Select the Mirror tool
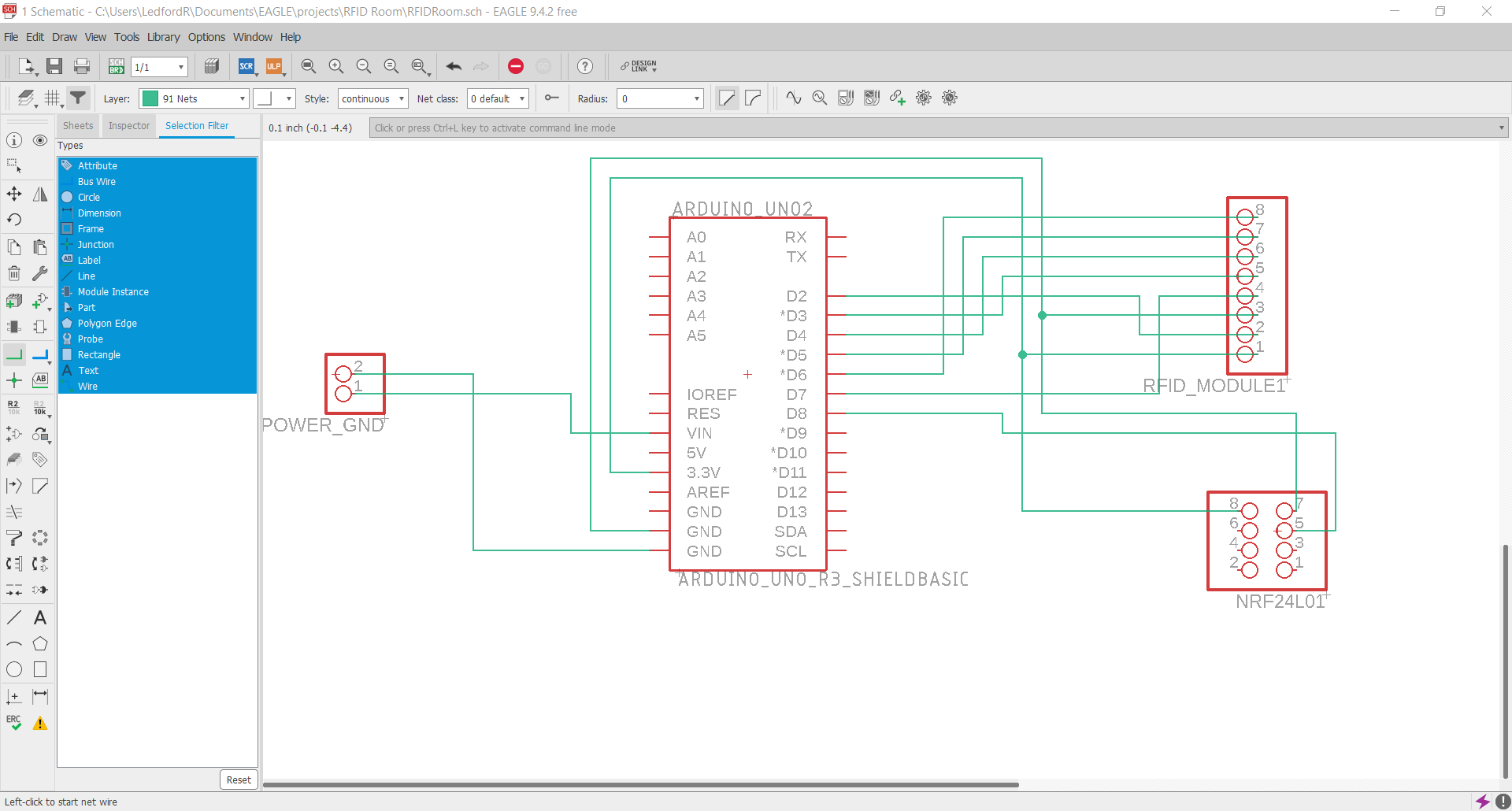 (40, 194)
